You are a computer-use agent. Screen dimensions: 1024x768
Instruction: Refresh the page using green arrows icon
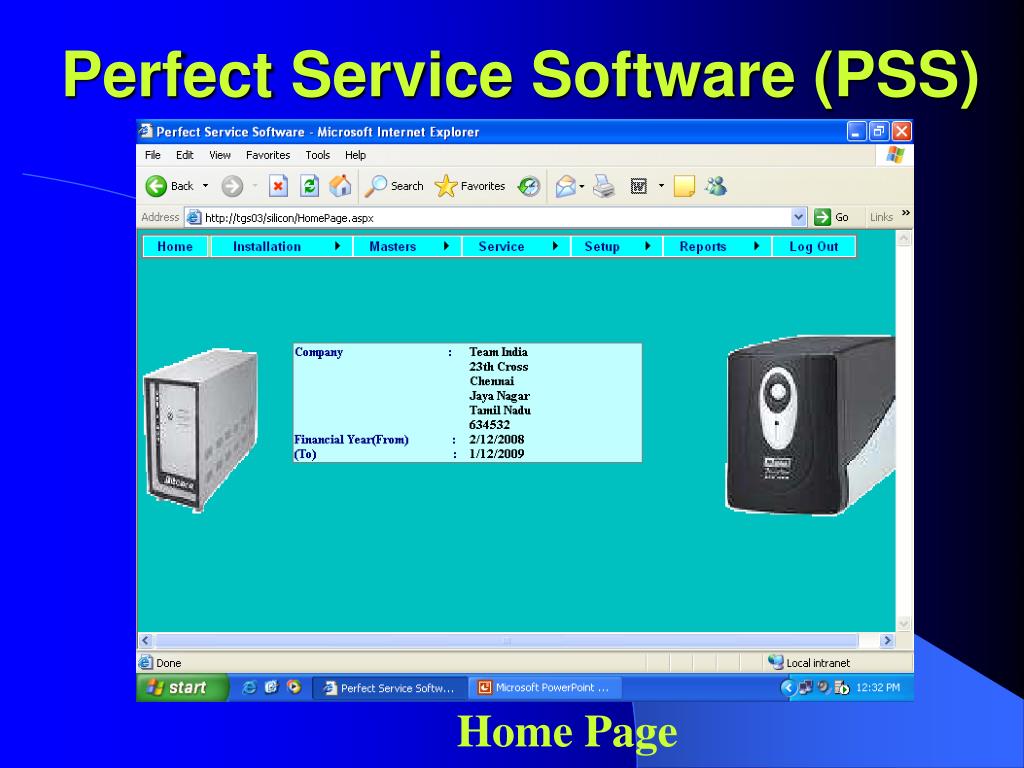click(309, 186)
